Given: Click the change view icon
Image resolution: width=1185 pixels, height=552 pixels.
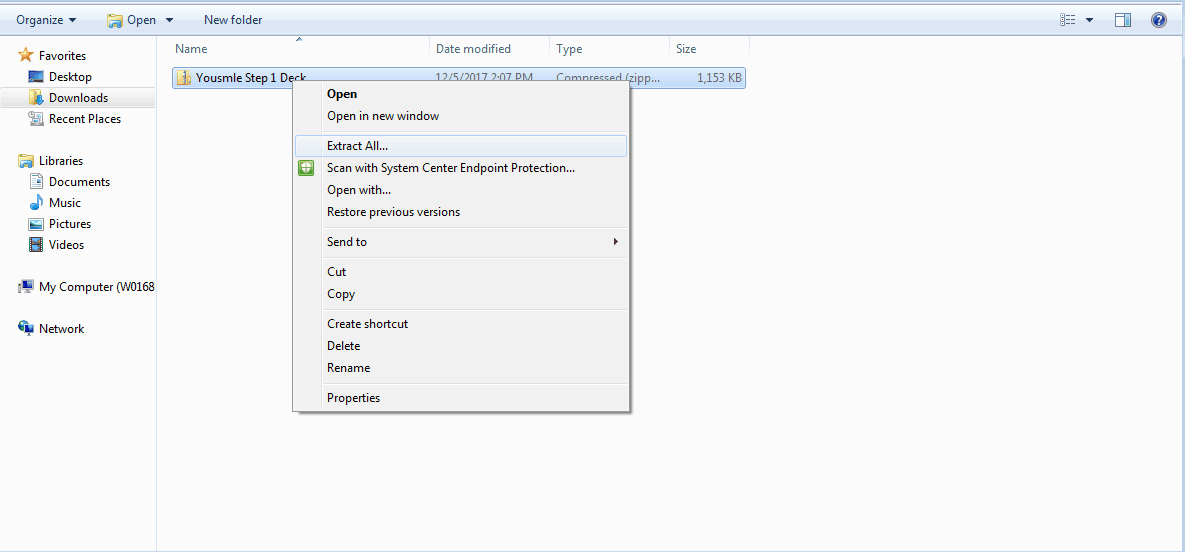Looking at the screenshot, I should pyautogui.click(x=1067, y=20).
